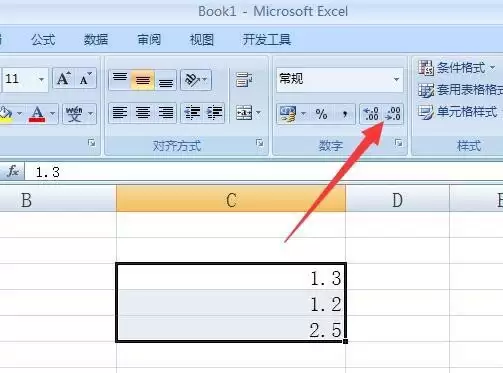
Task: Open 单元格样式 cell styles menu
Action: pos(458,112)
